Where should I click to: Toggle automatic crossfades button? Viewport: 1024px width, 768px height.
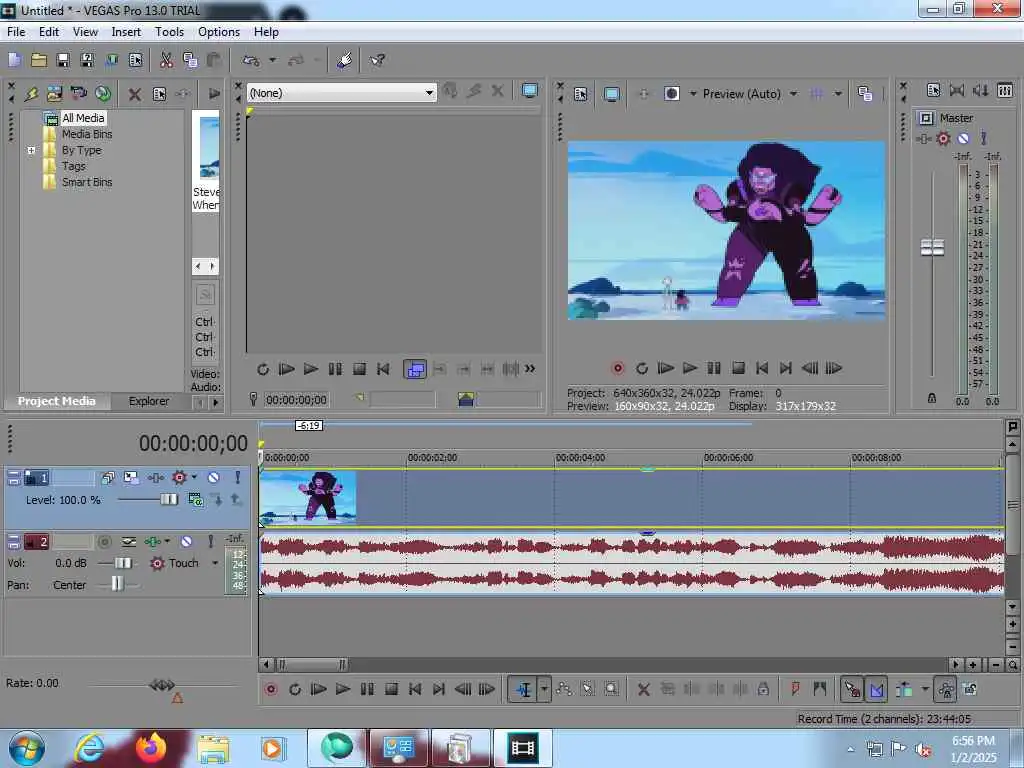tap(876, 689)
